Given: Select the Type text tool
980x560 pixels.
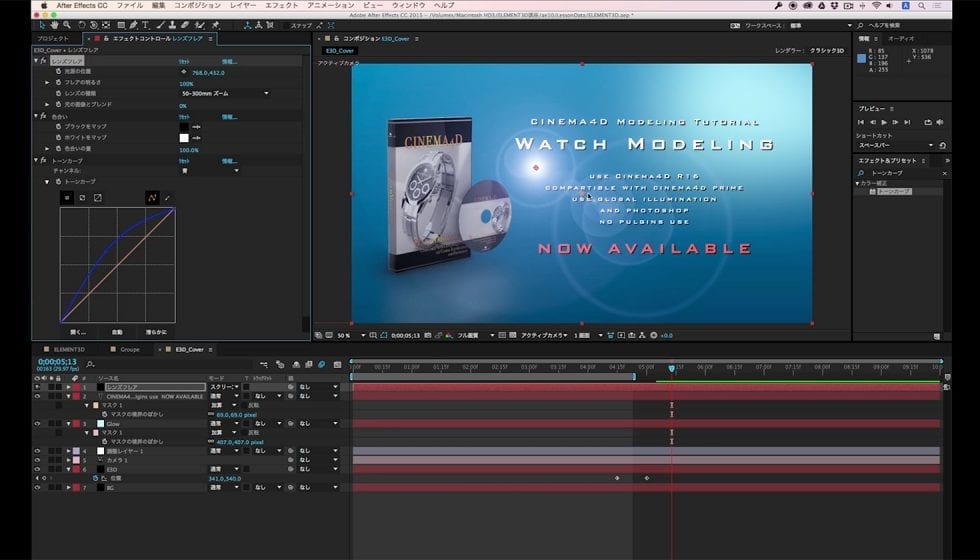Looking at the screenshot, I should click(145, 25).
